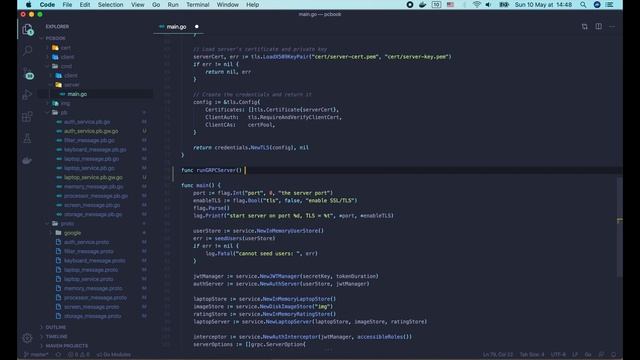
Task: Open the File menu
Action: 67,4
